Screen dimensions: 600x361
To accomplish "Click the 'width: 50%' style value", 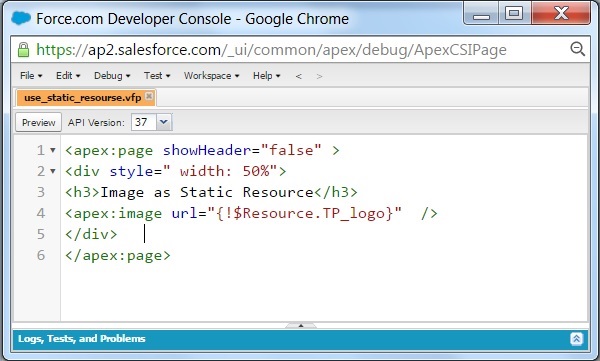I will click(225, 171).
